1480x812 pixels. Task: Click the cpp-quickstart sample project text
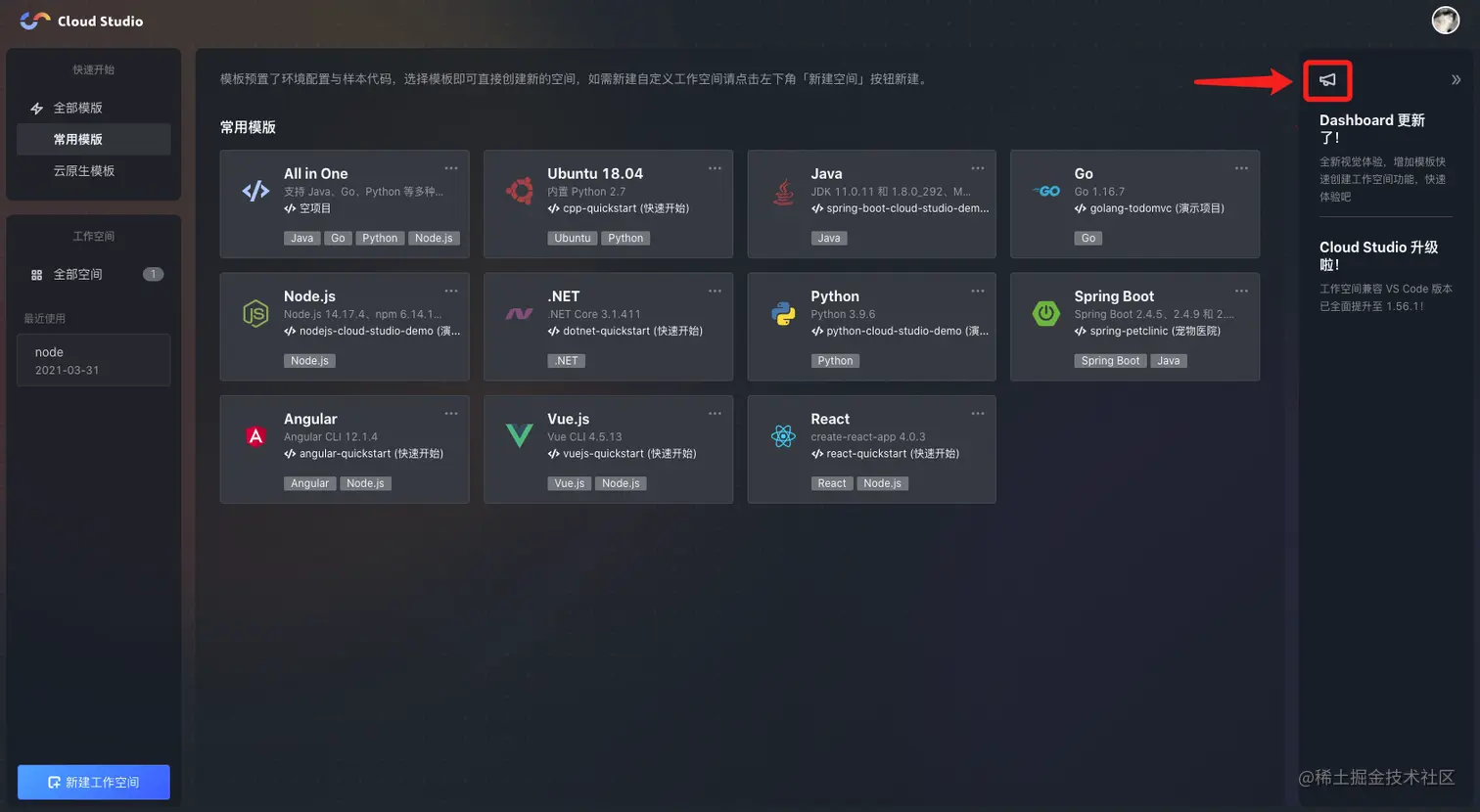click(626, 208)
